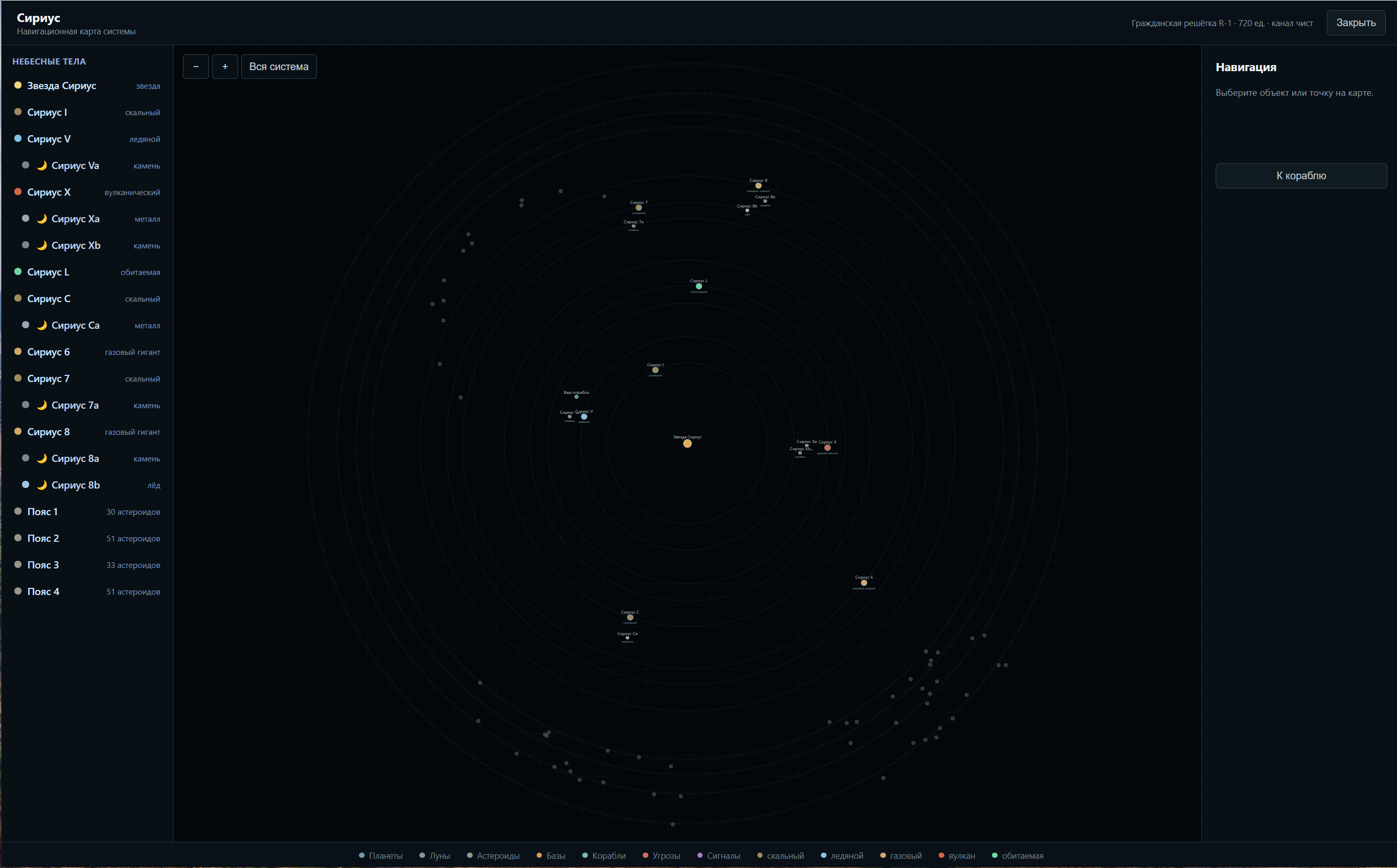Select moon 'Сириус Va' row

point(87,165)
